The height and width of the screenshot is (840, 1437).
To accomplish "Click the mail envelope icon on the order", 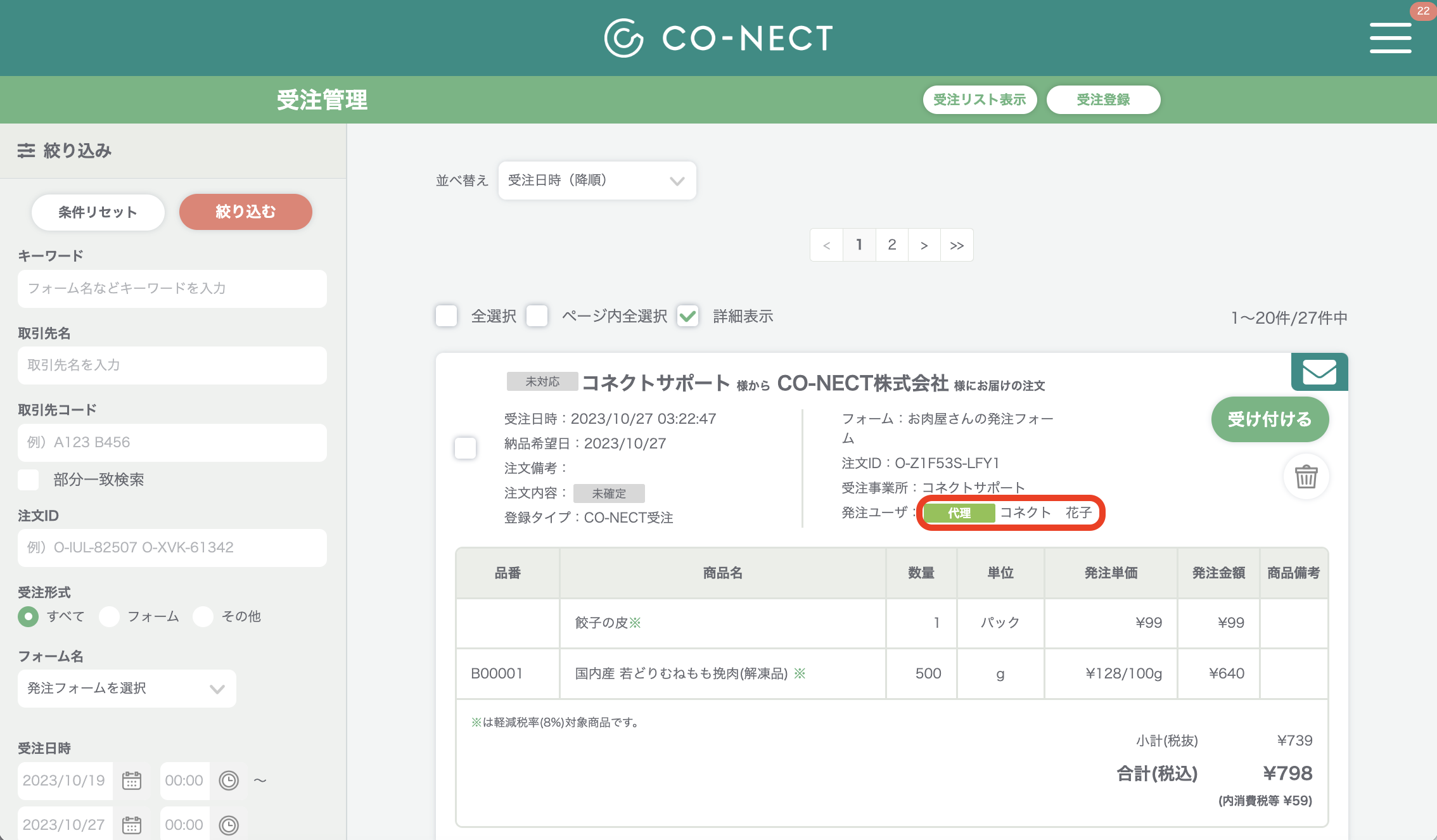I will tap(1319, 372).
